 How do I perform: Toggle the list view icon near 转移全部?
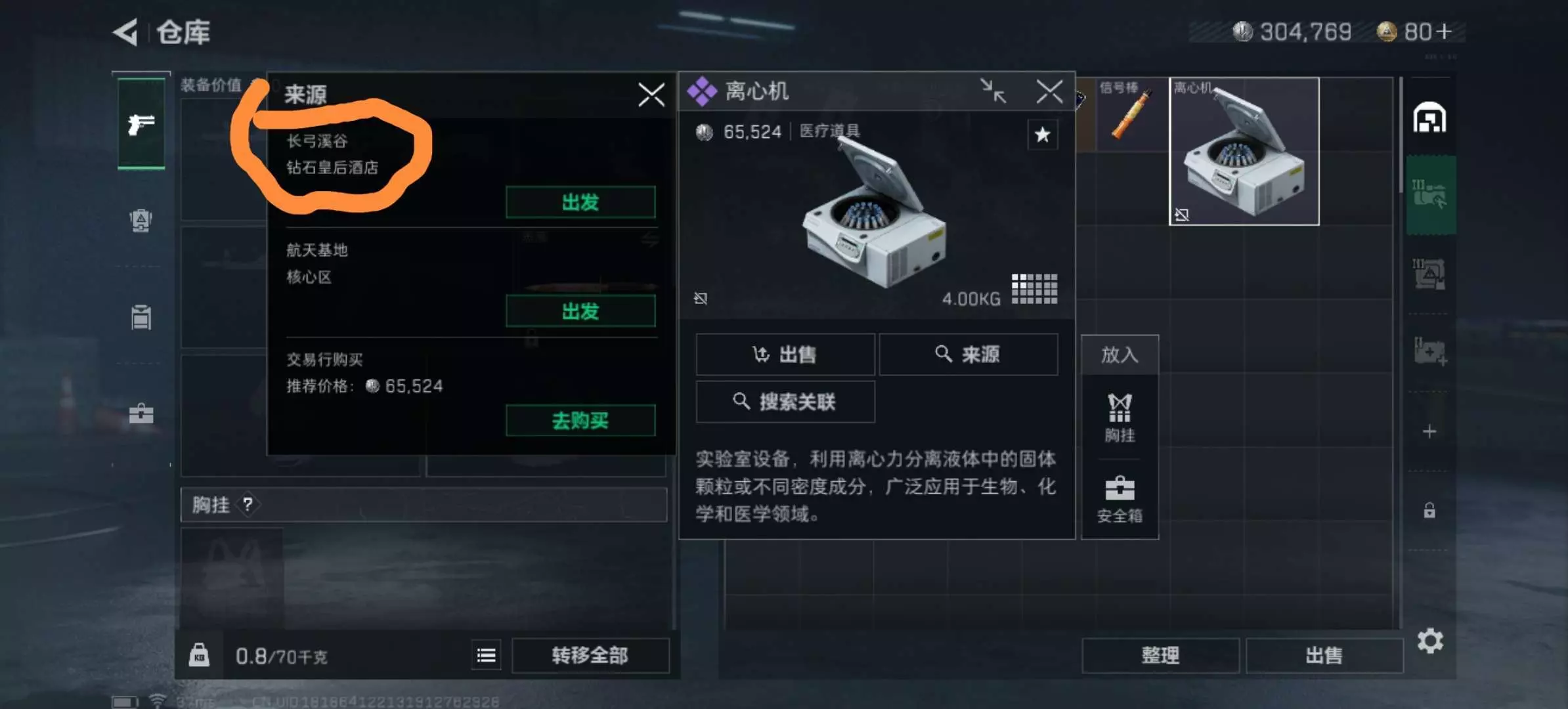[x=487, y=655]
